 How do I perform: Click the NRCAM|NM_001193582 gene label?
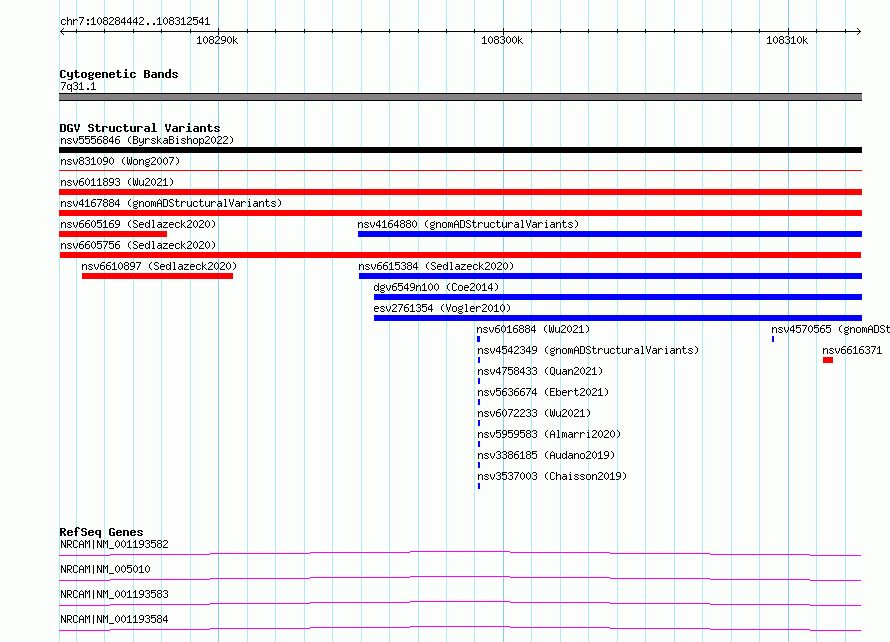coord(114,544)
